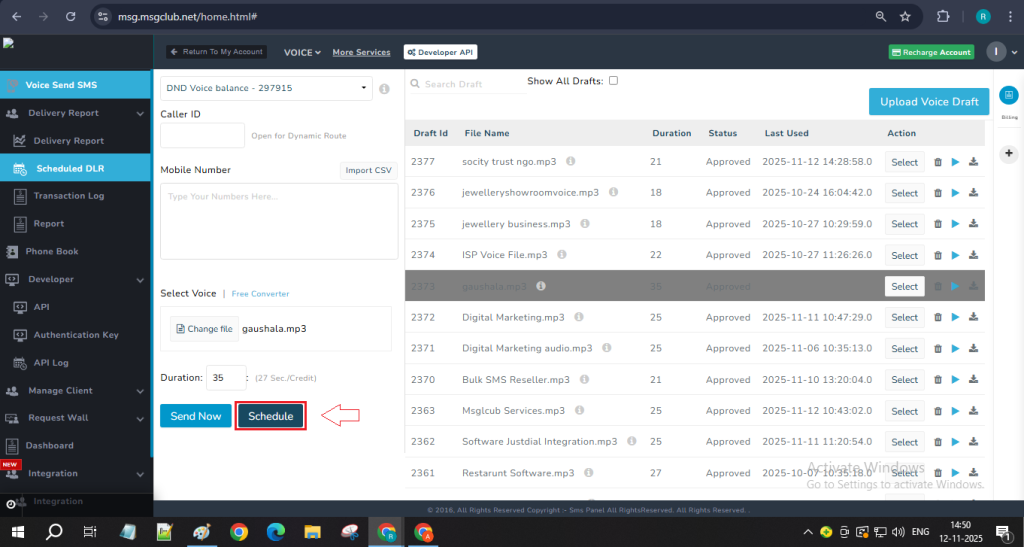Delete the socity trust ngo.mp3 draft
The height and width of the screenshot is (547, 1024).
pos(938,162)
